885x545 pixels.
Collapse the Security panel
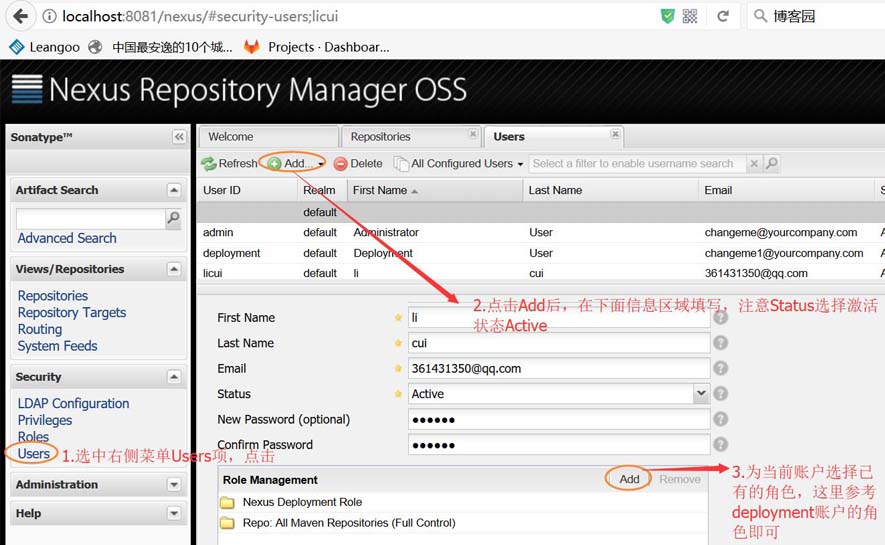pyautogui.click(x=174, y=377)
